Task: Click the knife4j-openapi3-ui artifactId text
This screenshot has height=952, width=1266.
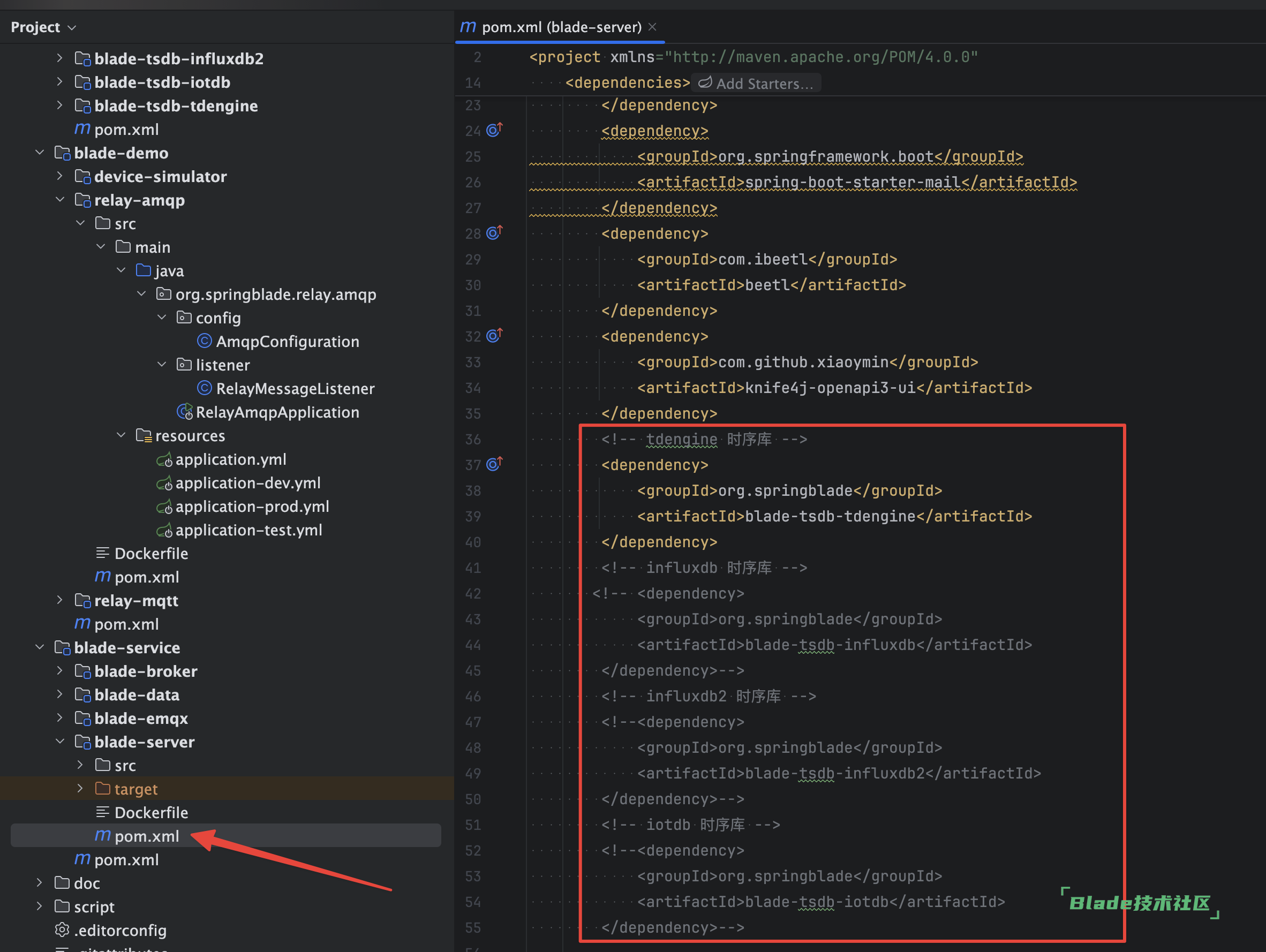Action: [830, 387]
